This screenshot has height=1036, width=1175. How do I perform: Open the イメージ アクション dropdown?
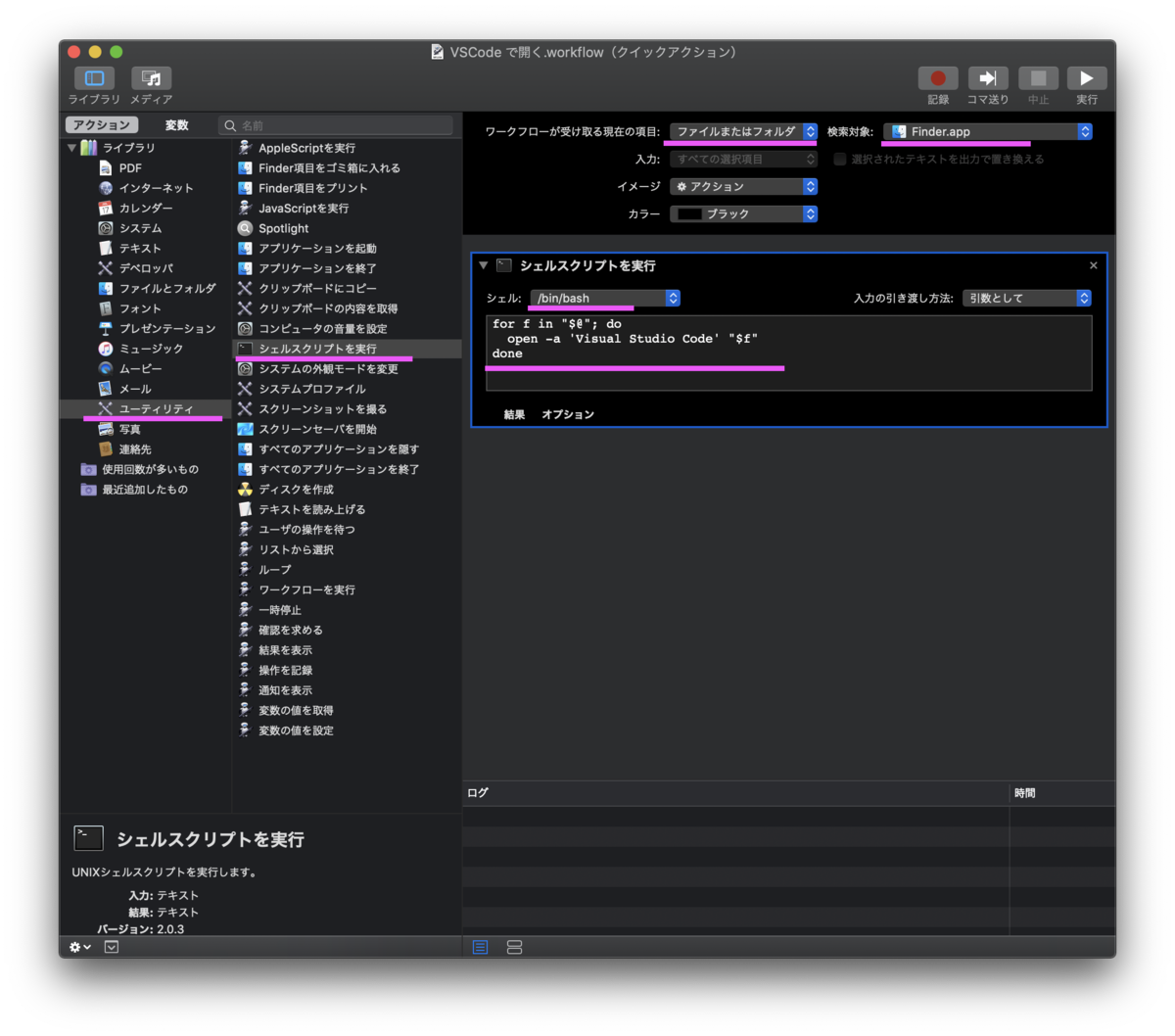coord(743,186)
